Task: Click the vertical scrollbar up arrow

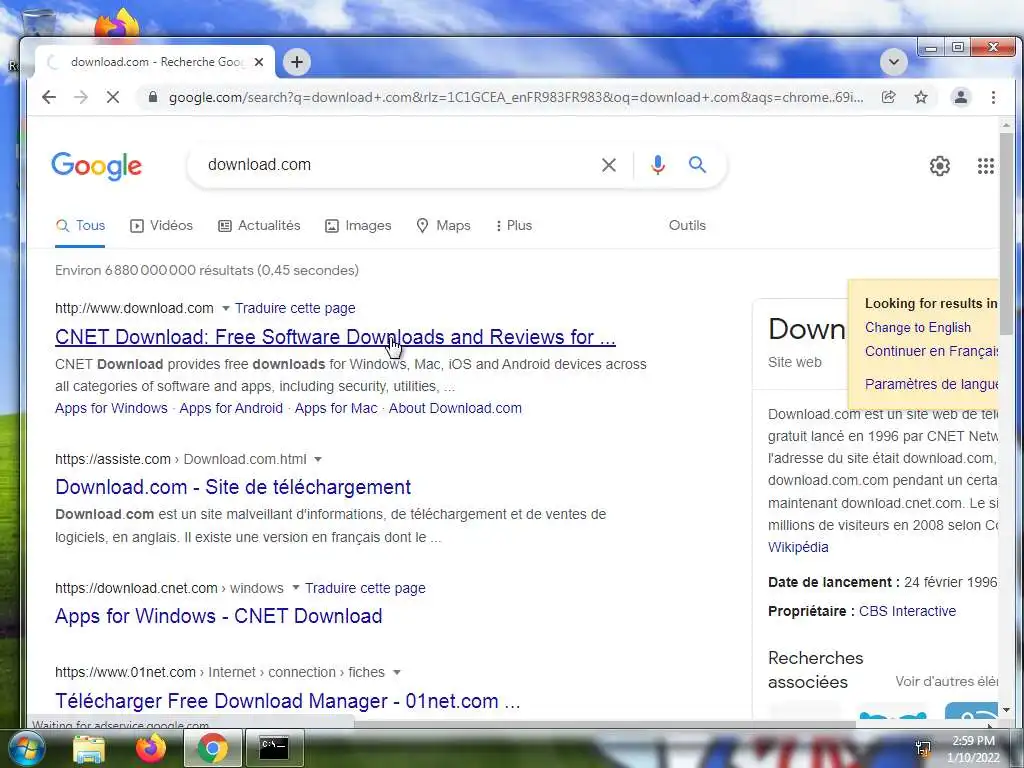Action: pyautogui.click(x=1006, y=124)
